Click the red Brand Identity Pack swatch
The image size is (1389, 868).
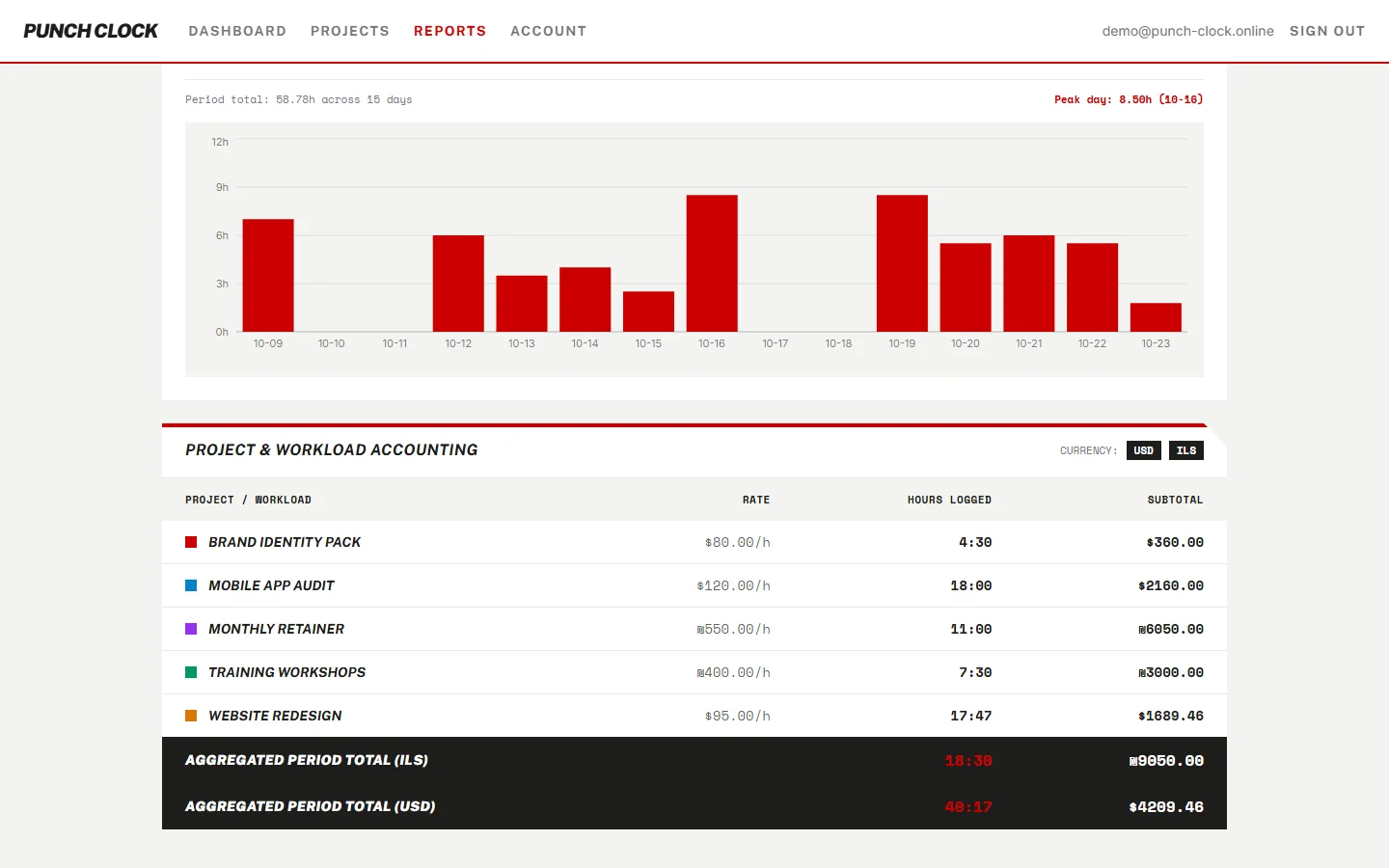191,542
